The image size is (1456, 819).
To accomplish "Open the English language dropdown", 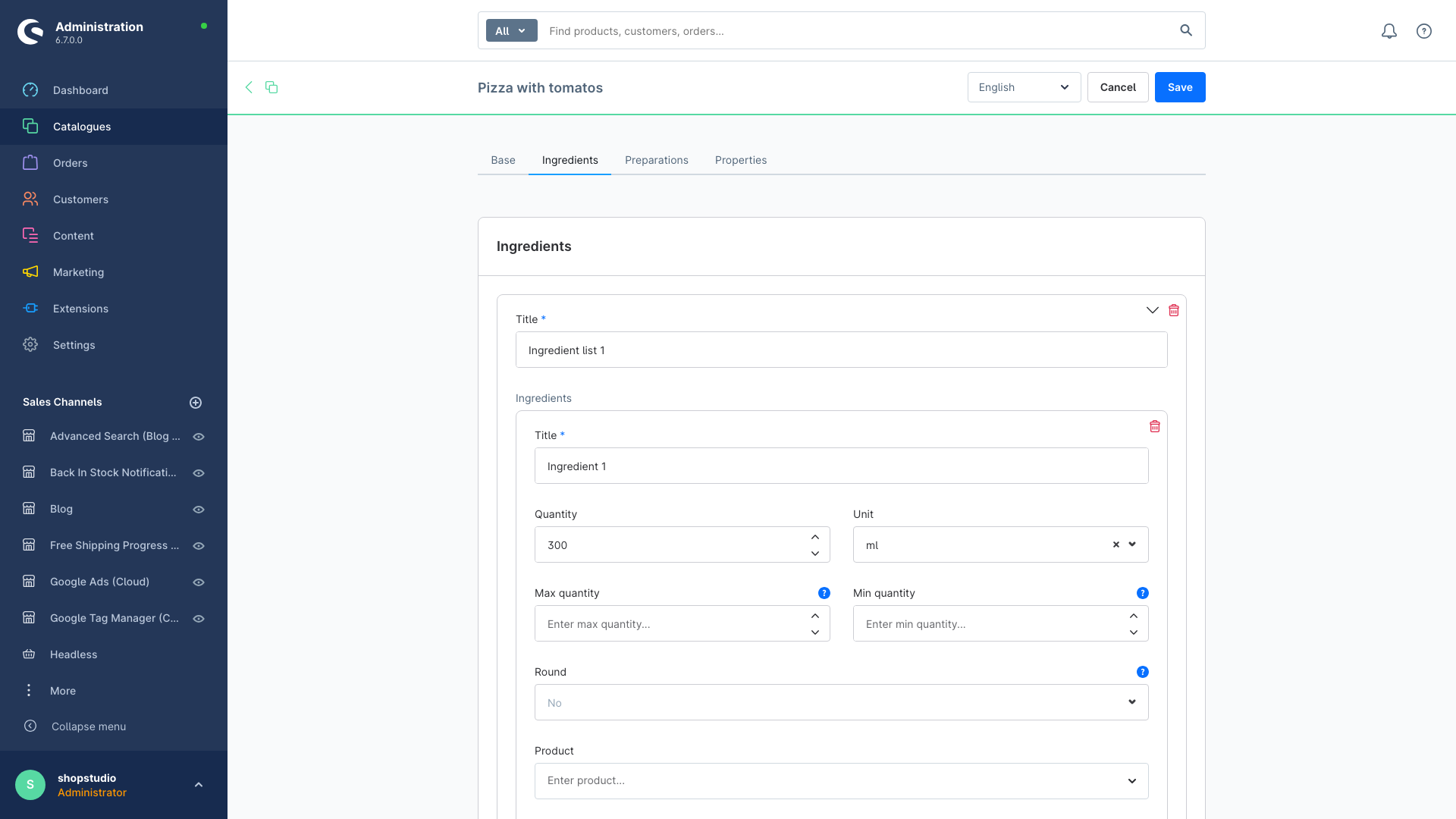I will click(1024, 87).
